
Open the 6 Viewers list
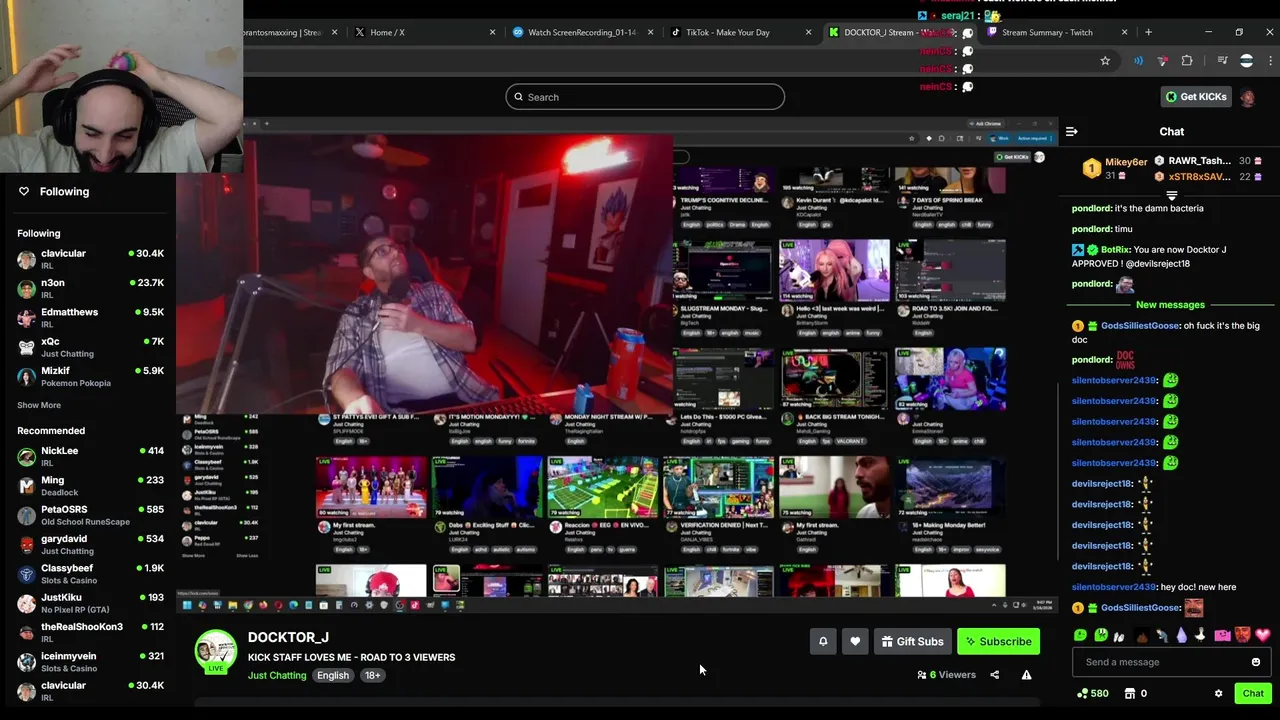[x=946, y=675]
